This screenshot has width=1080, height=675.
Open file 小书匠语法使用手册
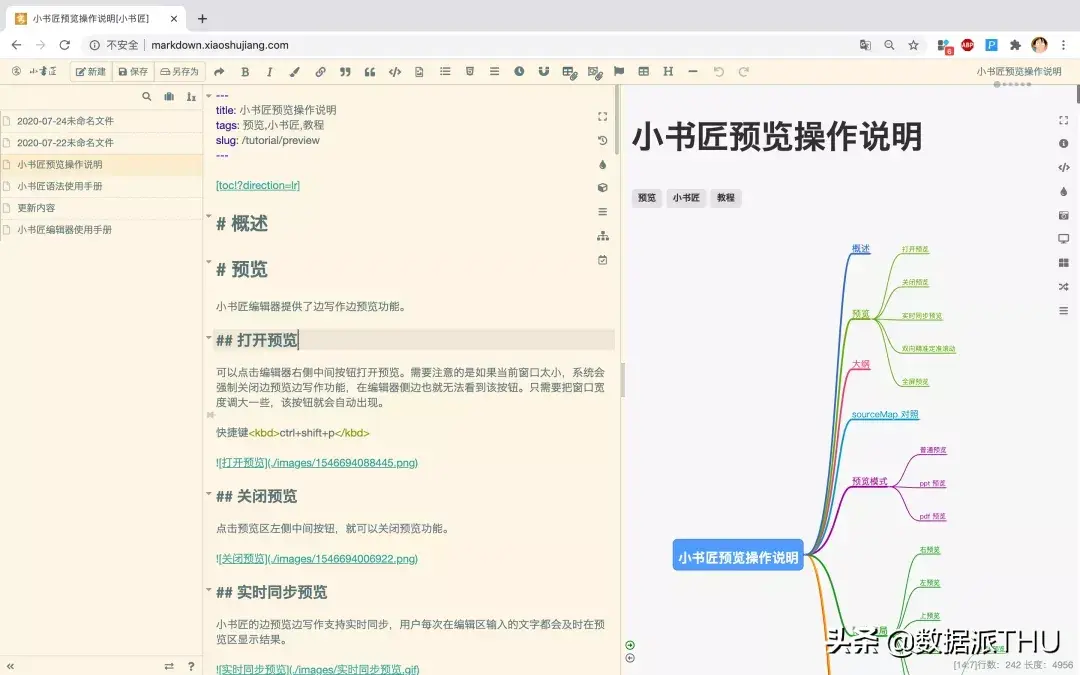pos(101,186)
